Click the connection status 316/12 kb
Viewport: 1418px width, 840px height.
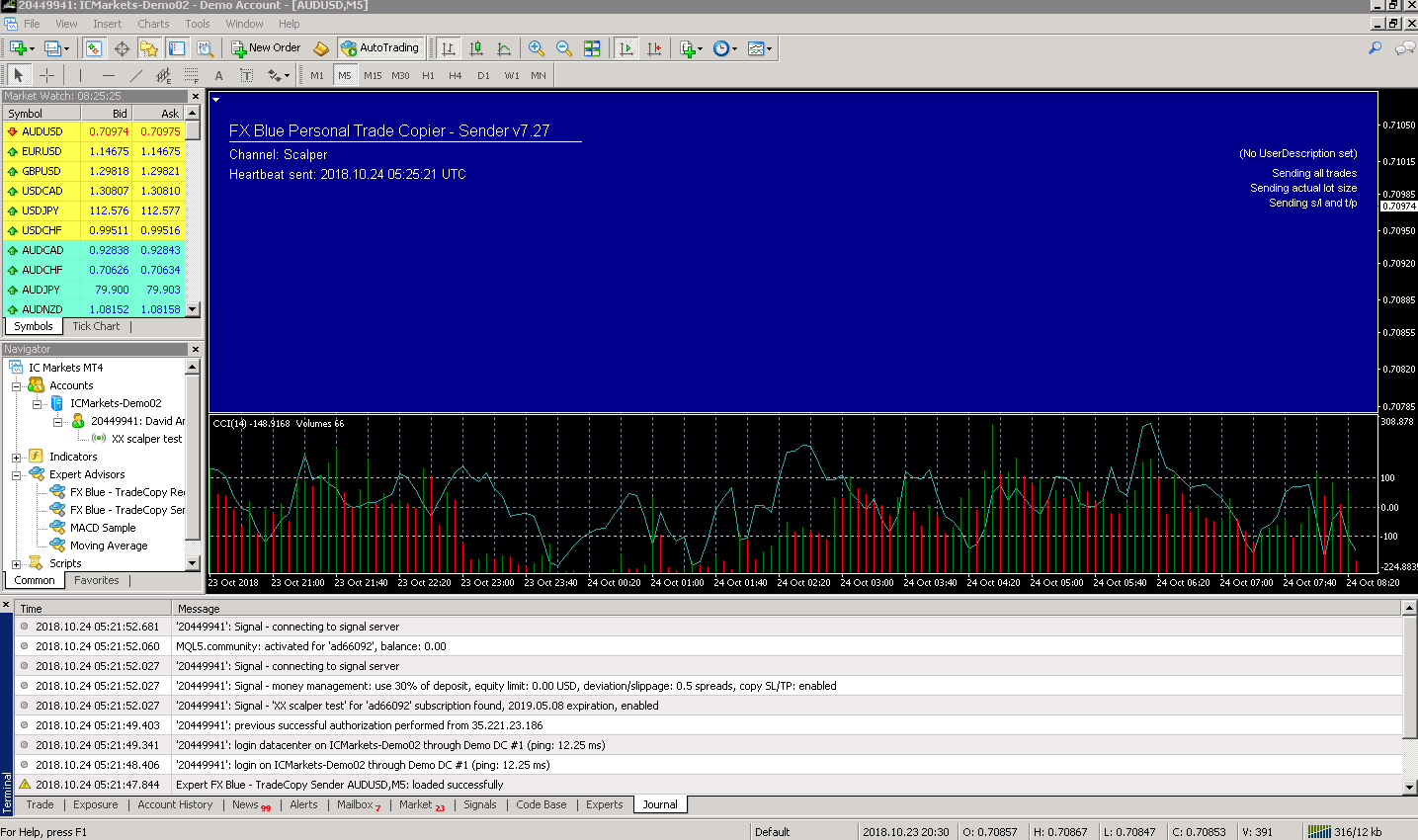coord(1346,831)
